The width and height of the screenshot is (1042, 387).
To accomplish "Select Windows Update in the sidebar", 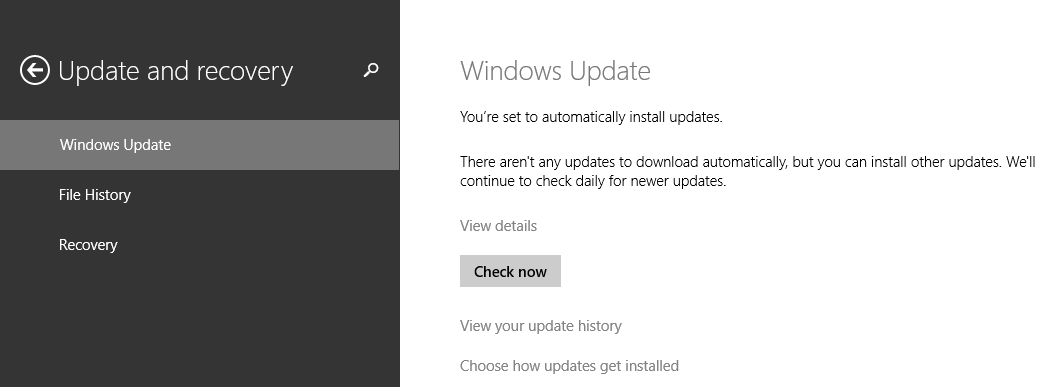I will (199, 145).
